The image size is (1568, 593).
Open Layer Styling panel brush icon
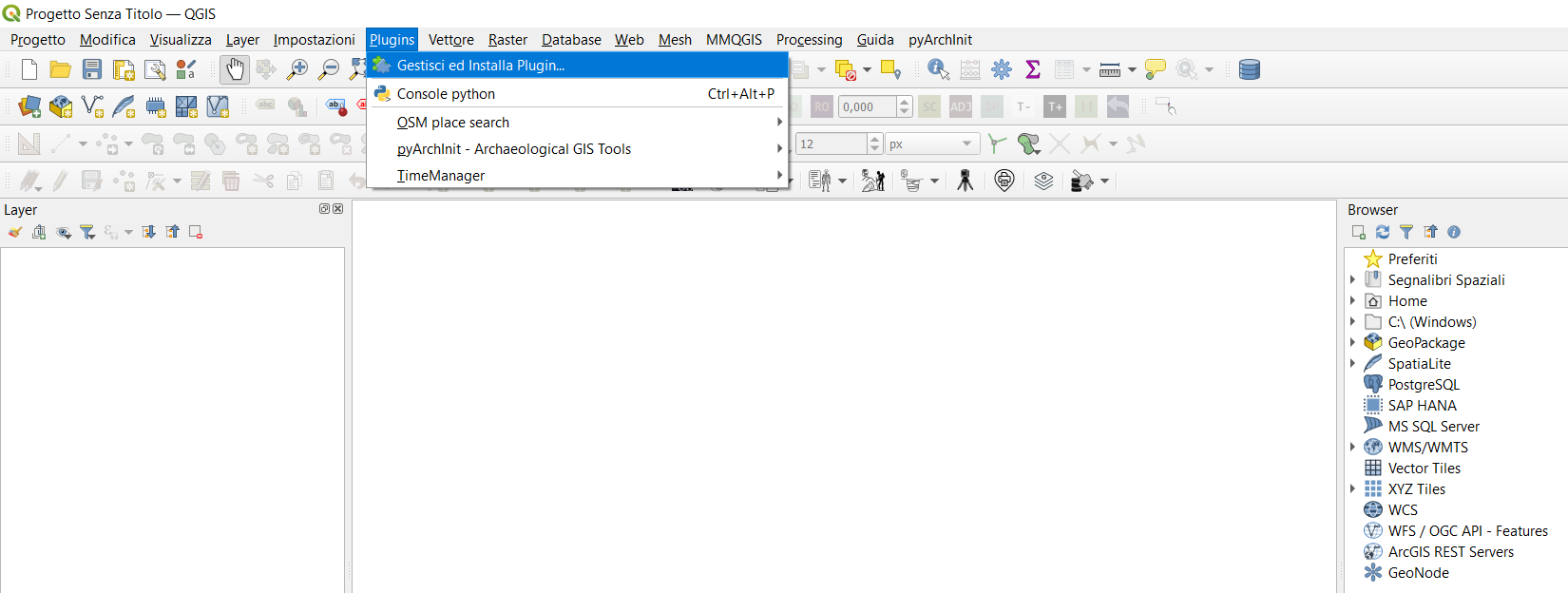tap(15, 232)
